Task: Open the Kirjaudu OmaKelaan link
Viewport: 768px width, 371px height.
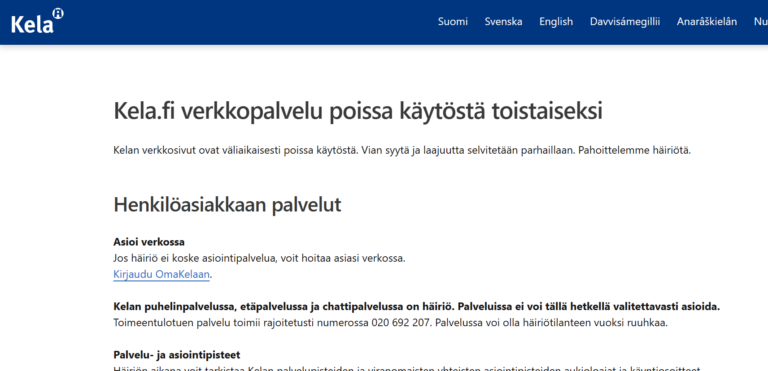Action: click(161, 275)
